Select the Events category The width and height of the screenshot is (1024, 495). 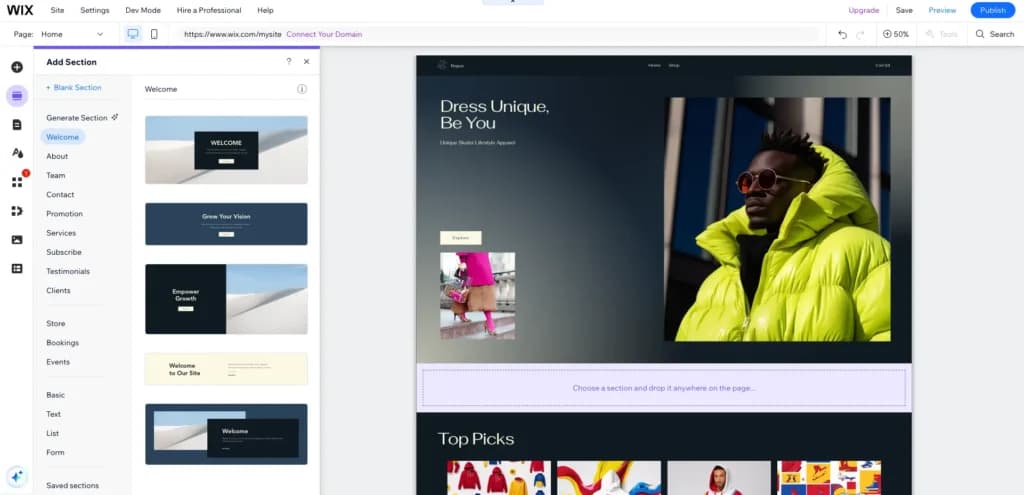click(x=57, y=362)
